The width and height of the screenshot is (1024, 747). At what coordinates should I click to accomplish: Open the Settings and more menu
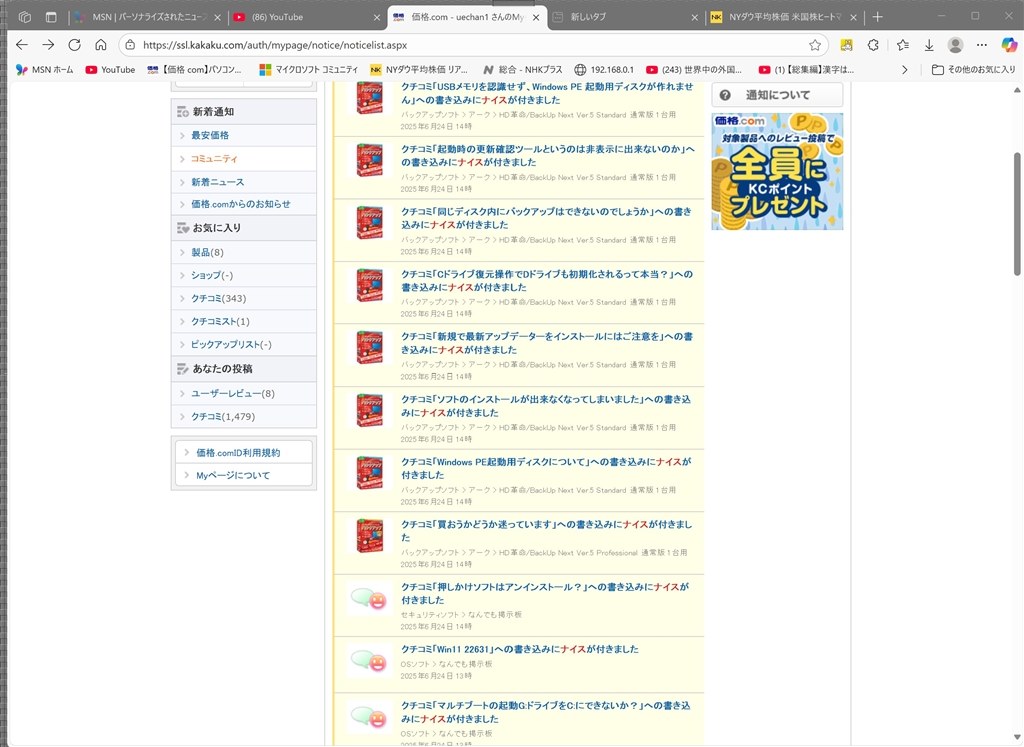982,45
